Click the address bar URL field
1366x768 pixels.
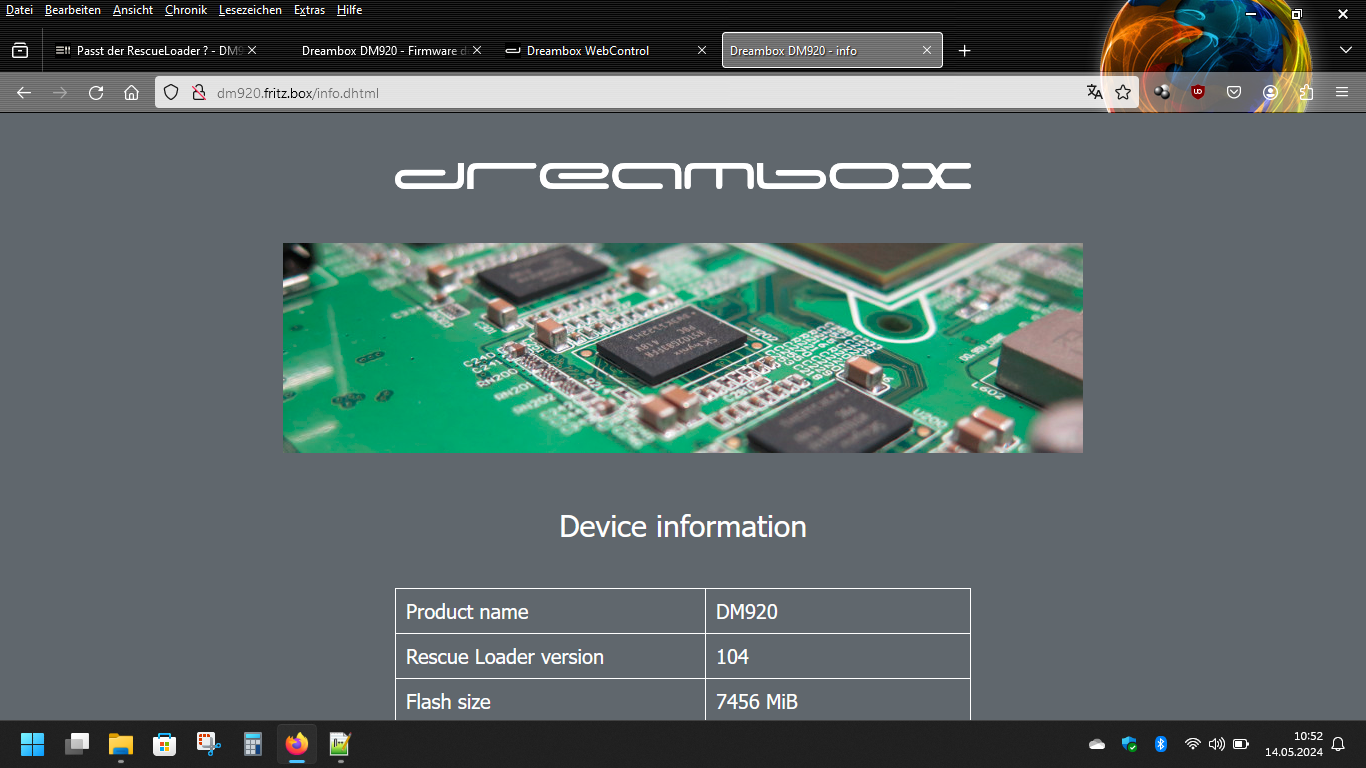click(x=640, y=93)
